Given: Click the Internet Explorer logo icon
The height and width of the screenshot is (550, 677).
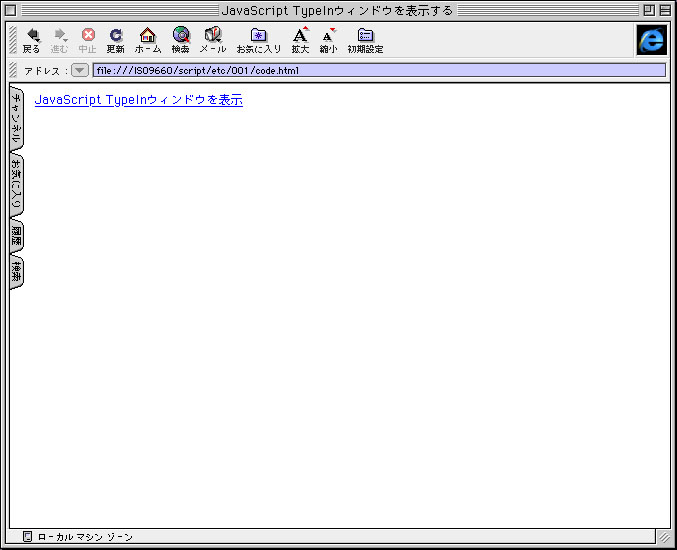Looking at the screenshot, I should (651, 40).
